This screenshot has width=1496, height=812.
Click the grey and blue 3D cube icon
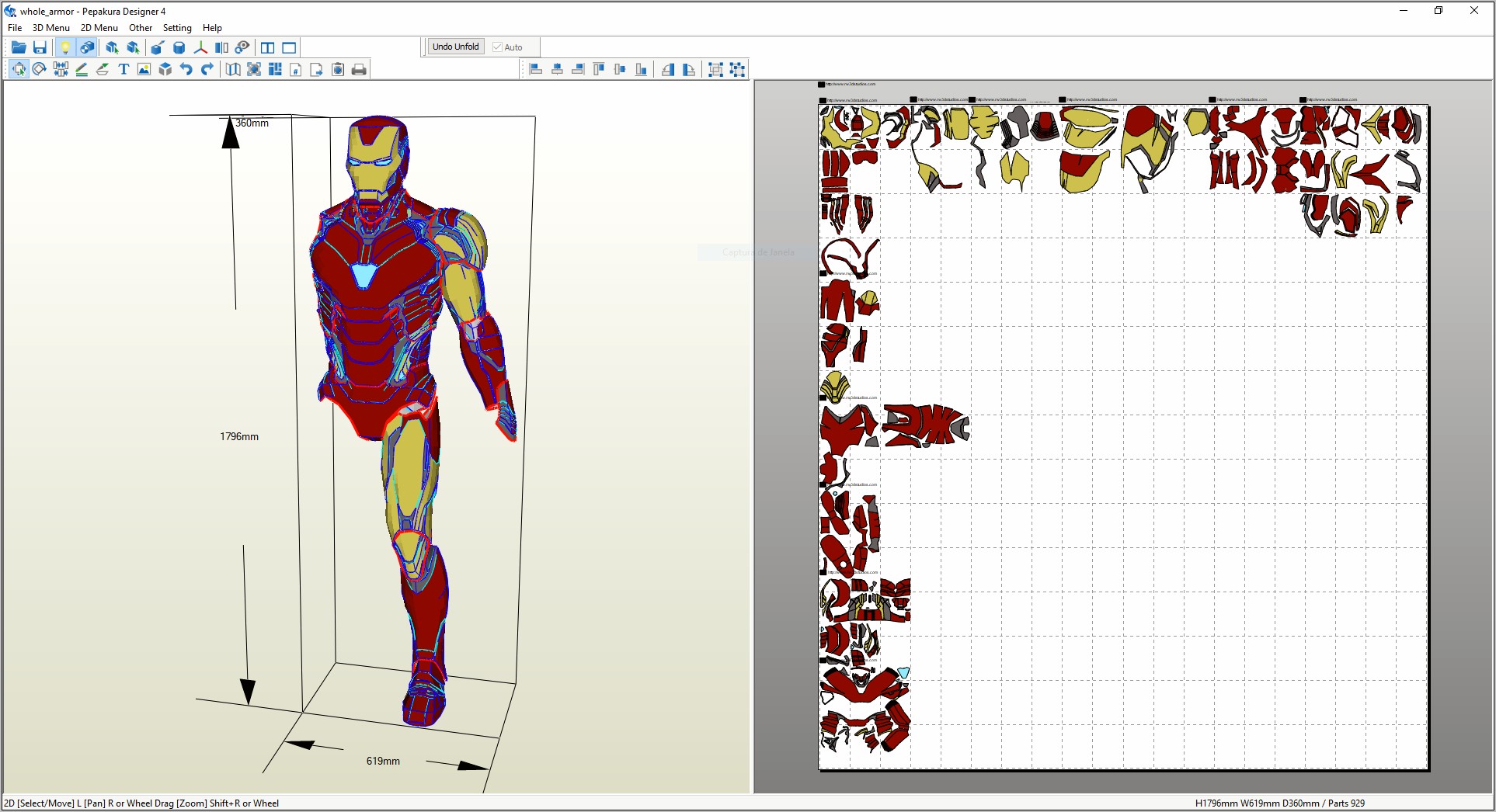[x=165, y=70]
